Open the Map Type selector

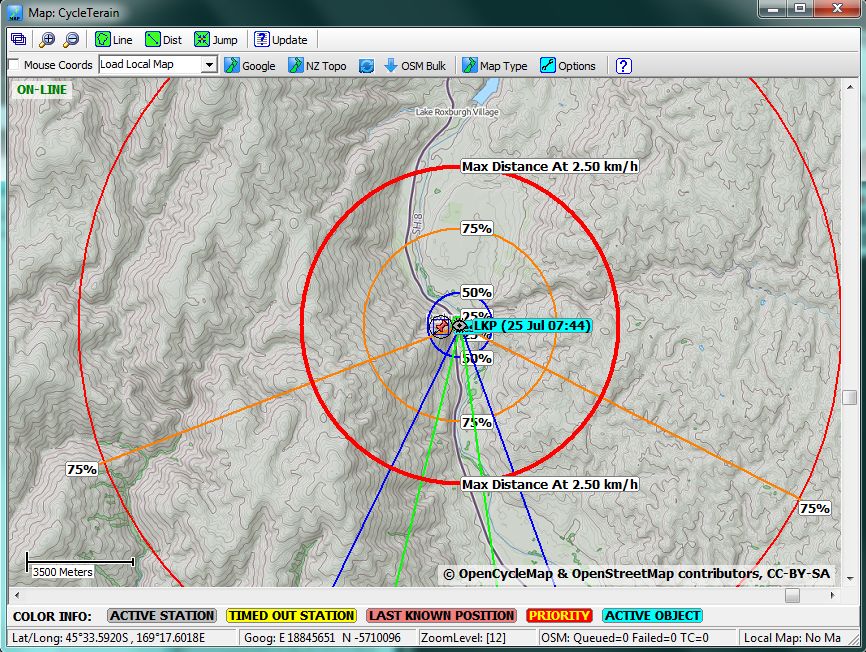[495, 66]
